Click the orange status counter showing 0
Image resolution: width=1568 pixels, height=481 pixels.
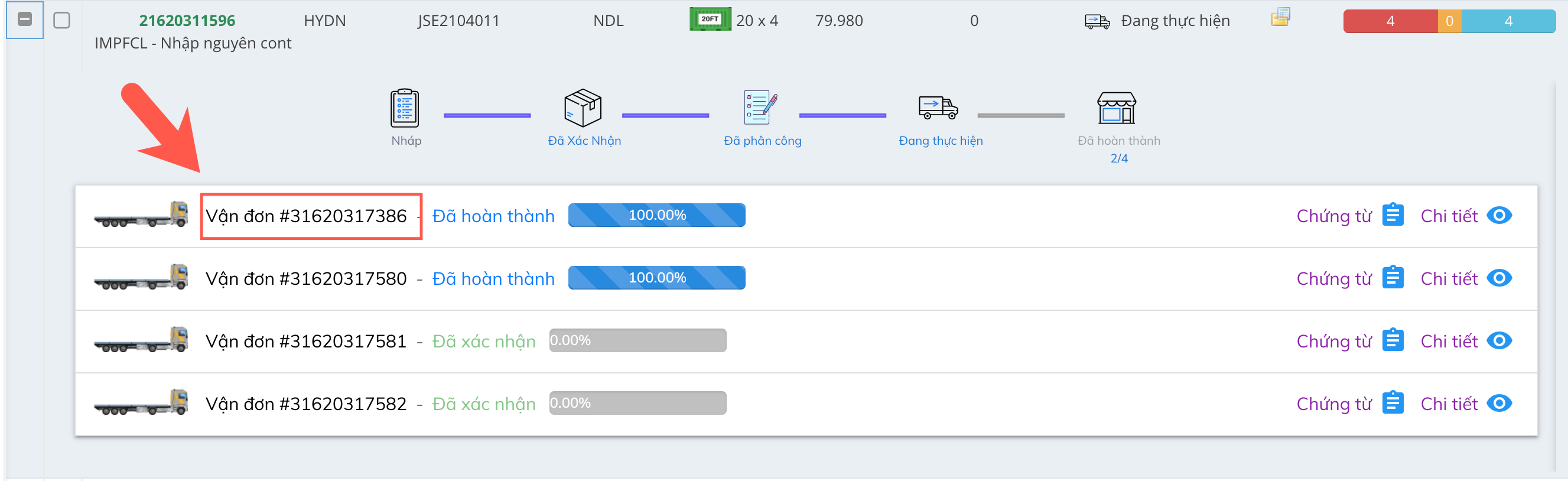pyautogui.click(x=1449, y=21)
